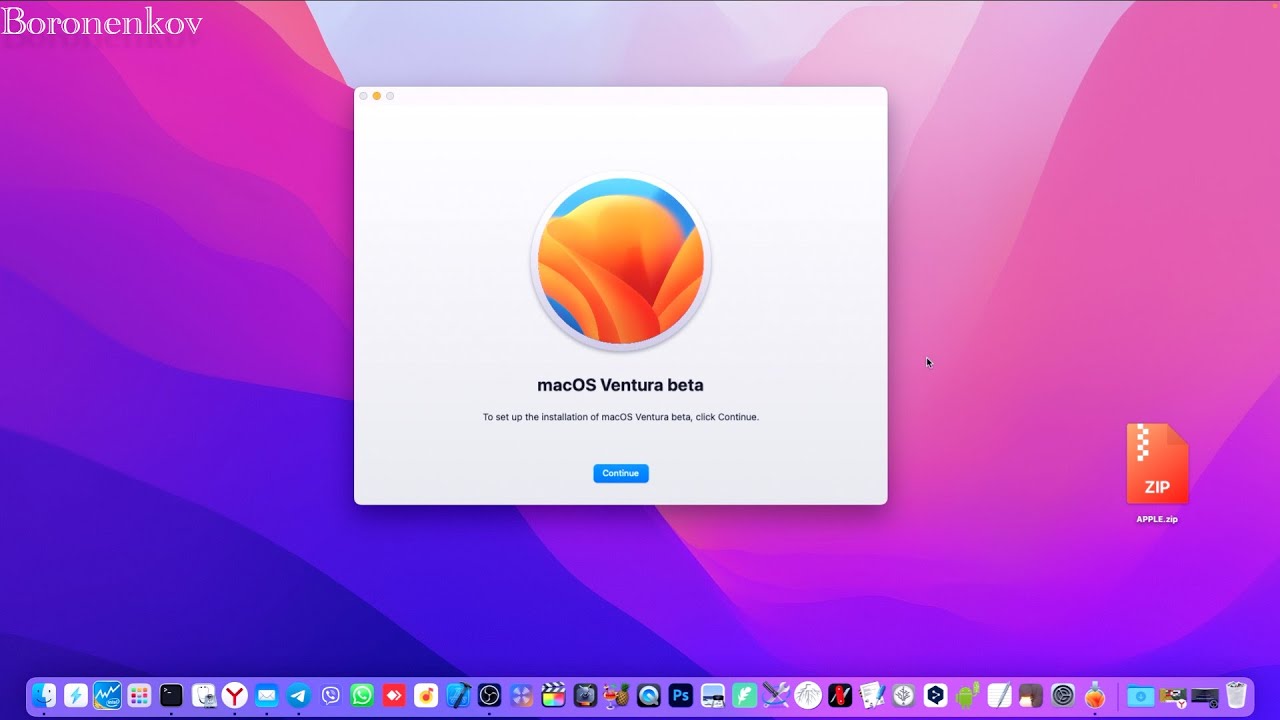Open the Downloads folder in the Dock
The width and height of the screenshot is (1280, 720).
click(x=1141, y=695)
